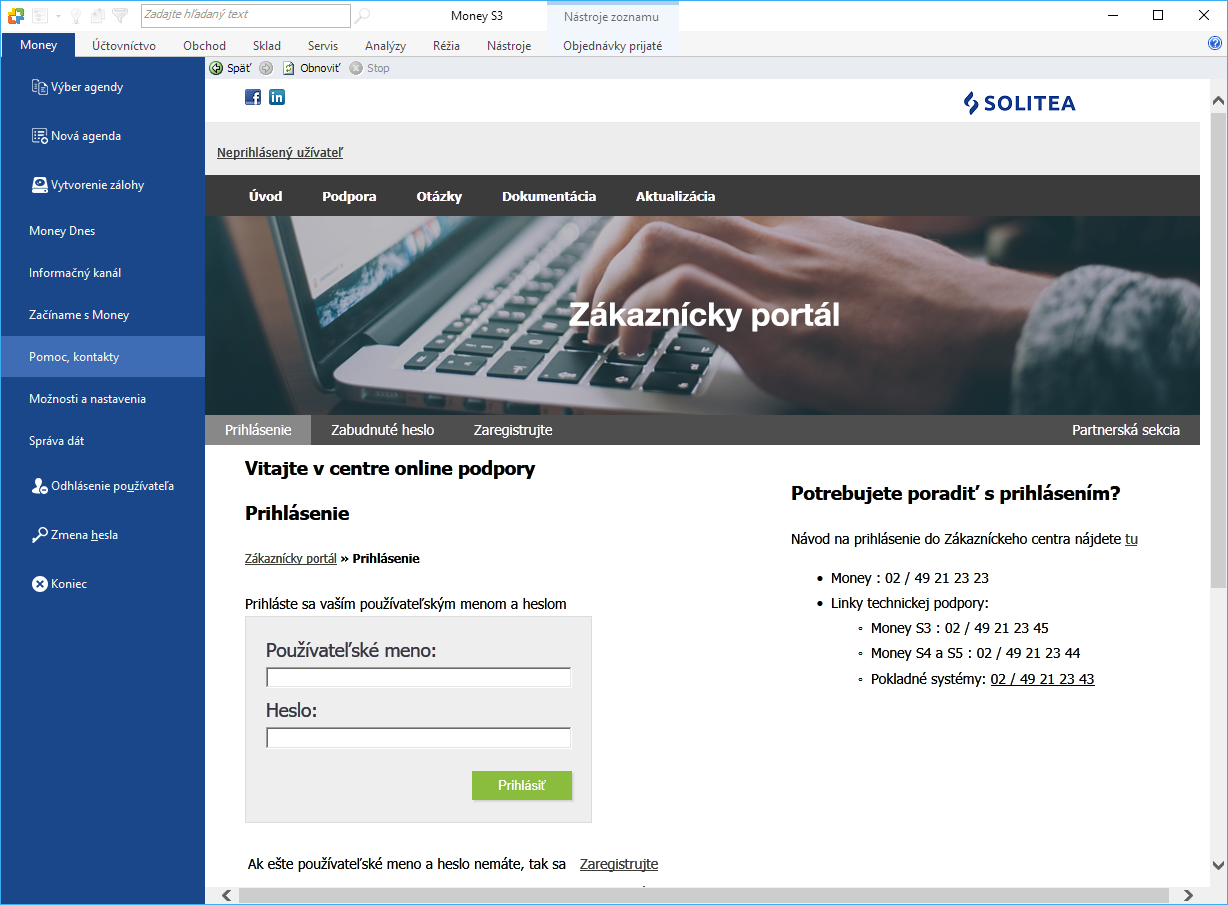
Task: Open Otázky in the portal navigation
Action: click(440, 196)
